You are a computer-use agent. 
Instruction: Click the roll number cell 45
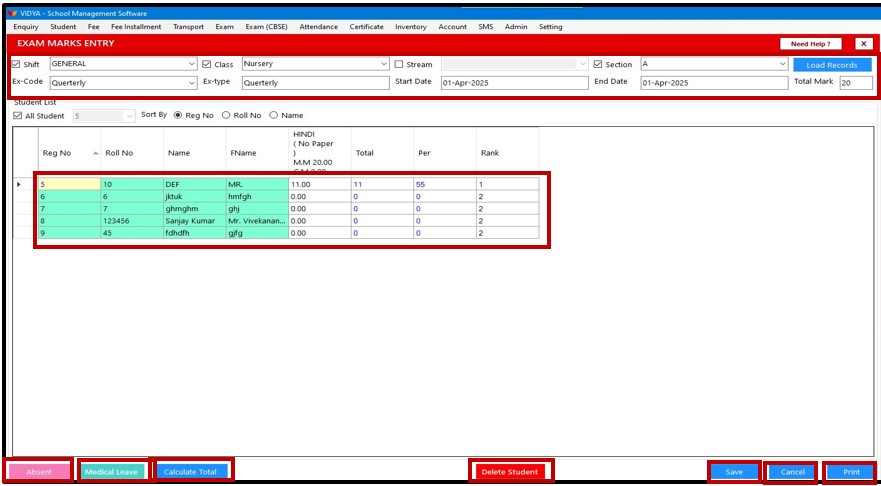tap(132, 233)
